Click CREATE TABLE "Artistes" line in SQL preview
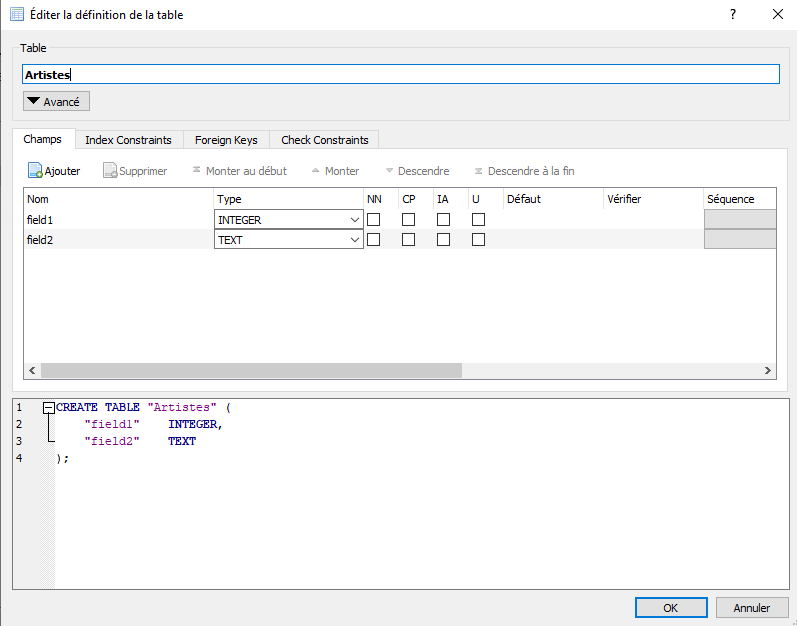The image size is (797, 626). pos(143,408)
